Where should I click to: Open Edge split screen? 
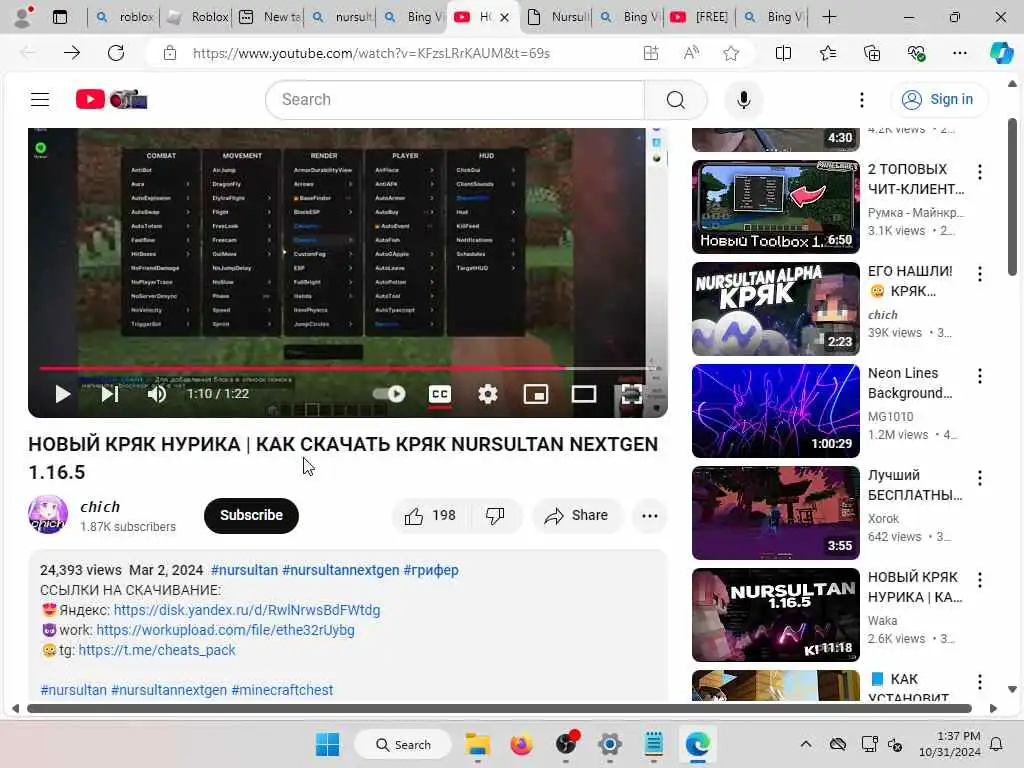pyautogui.click(x=783, y=53)
